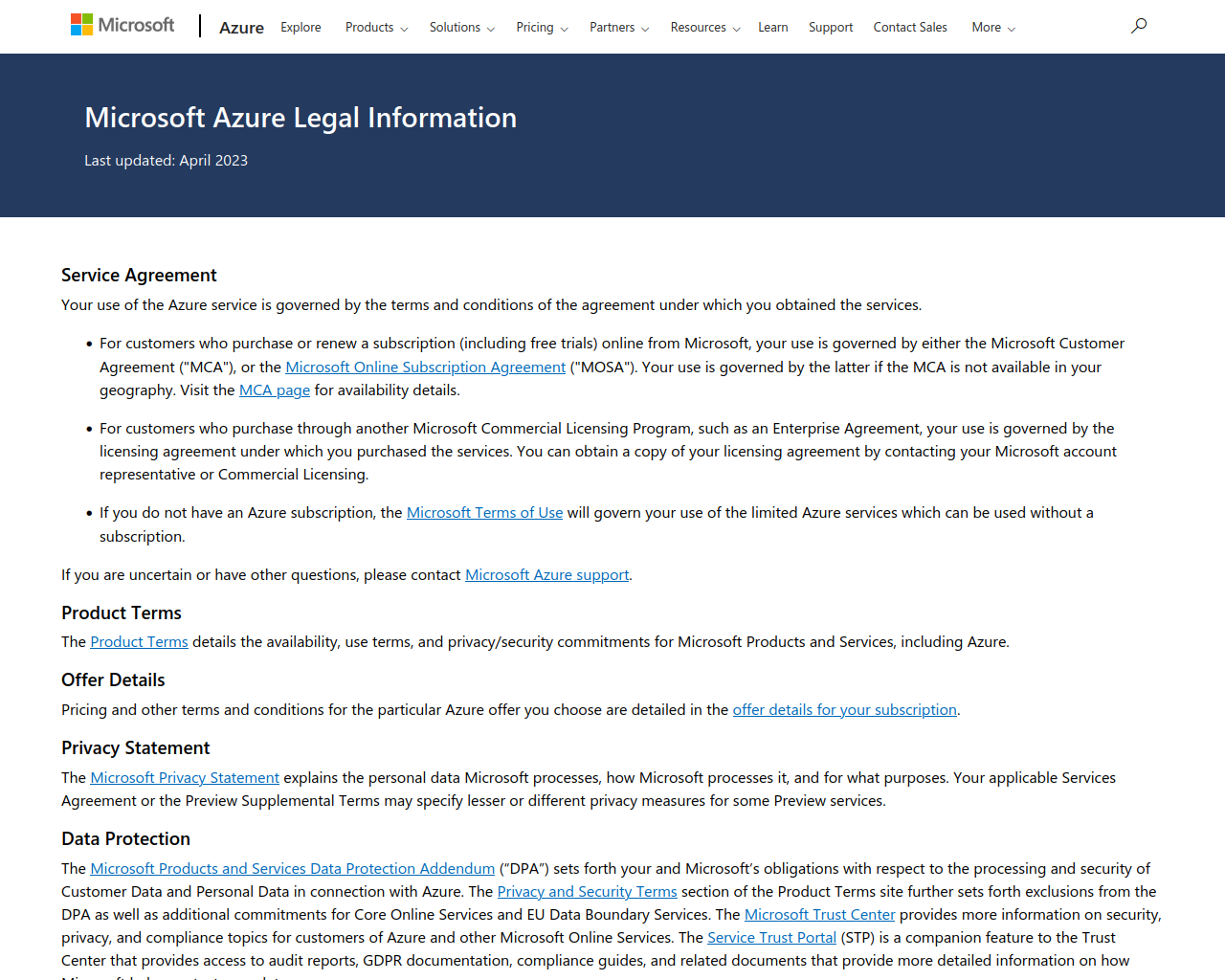Open the Service Trust Portal link
This screenshot has height=980, width=1225.
(x=772, y=937)
